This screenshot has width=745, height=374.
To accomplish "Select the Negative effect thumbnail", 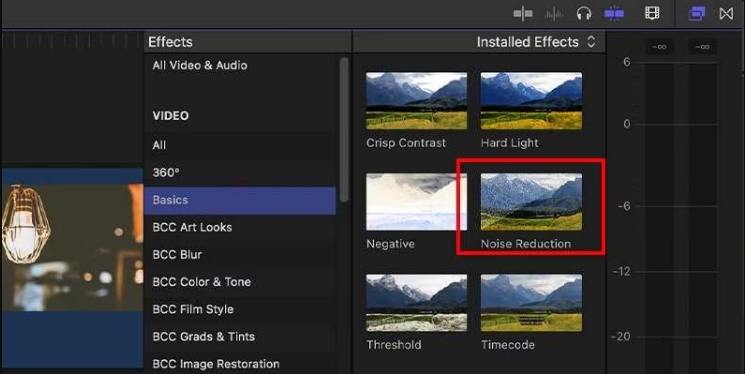I will click(x=416, y=202).
